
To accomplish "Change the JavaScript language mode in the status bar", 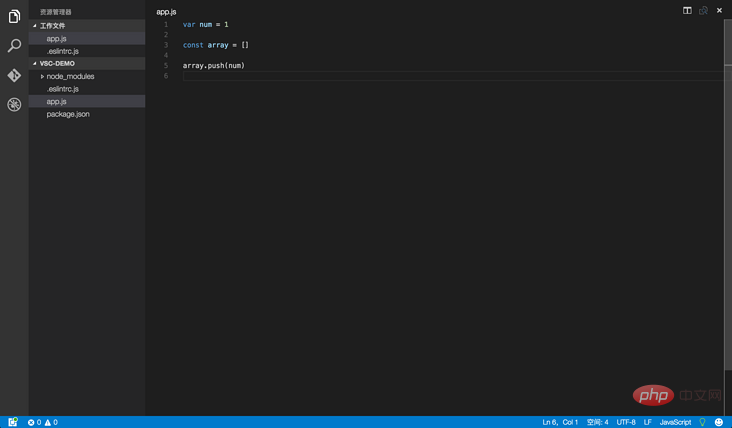I will click(x=675, y=422).
